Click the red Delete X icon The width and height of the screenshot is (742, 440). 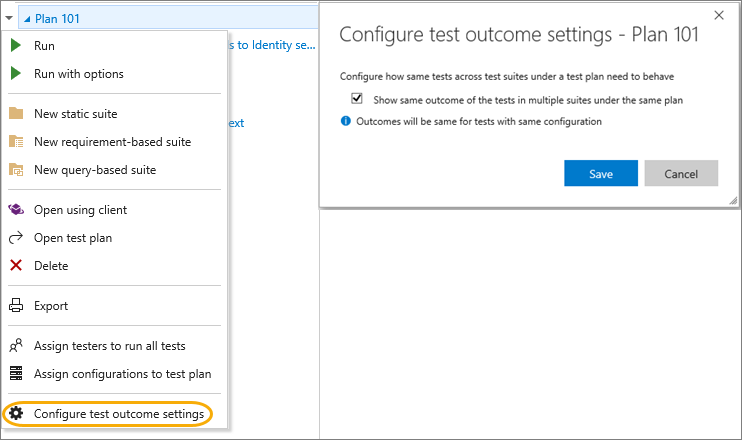tap(16, 265)
